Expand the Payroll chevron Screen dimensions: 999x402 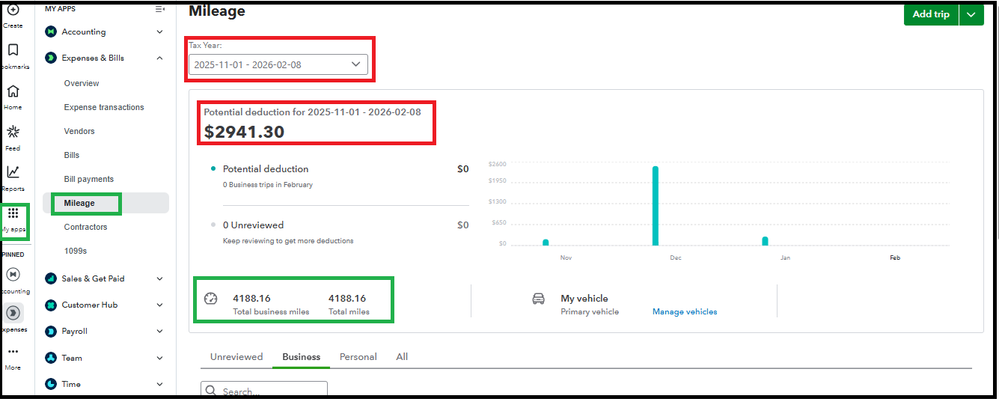159,331
